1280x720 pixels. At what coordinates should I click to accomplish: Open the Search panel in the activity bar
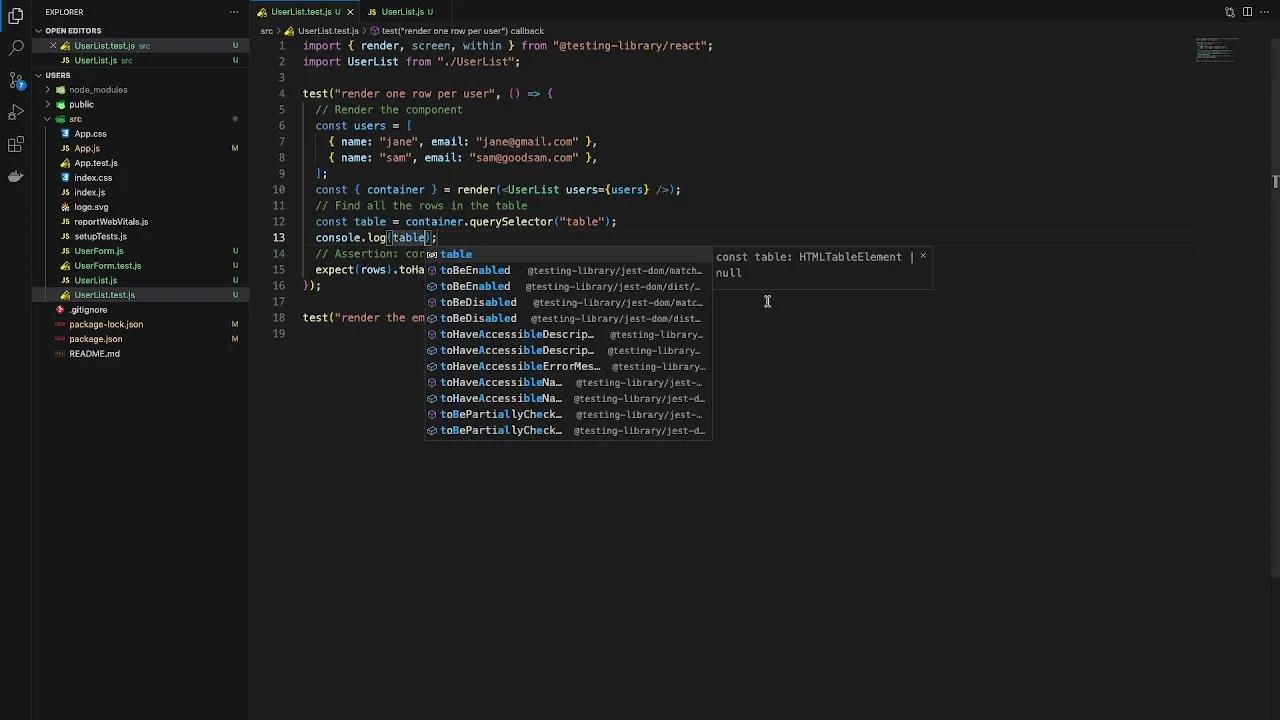pos(15,46)
